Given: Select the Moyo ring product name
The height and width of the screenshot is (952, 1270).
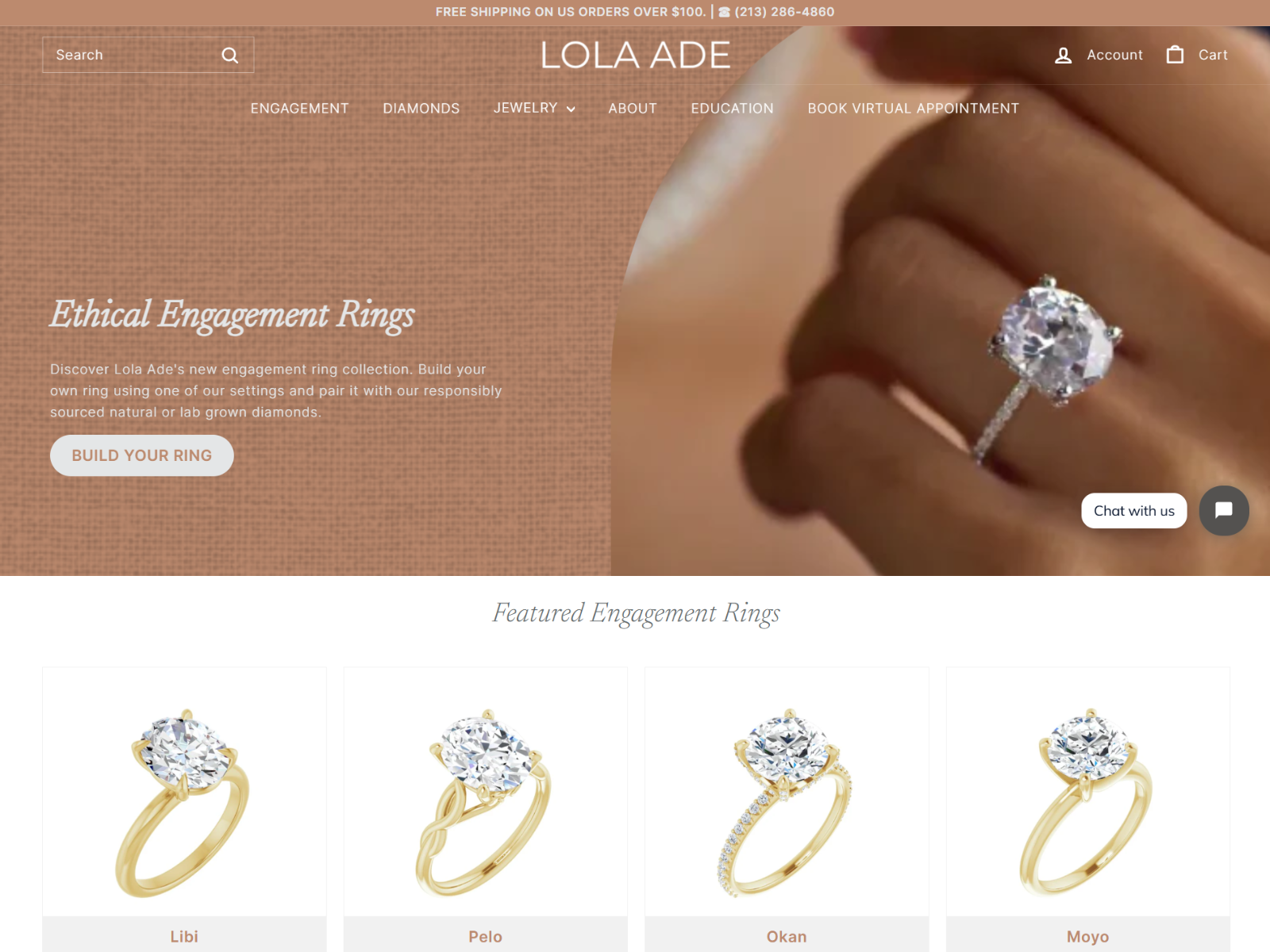Looking at the screenshot, I should pyautogui.click(x=1087, y=937).
